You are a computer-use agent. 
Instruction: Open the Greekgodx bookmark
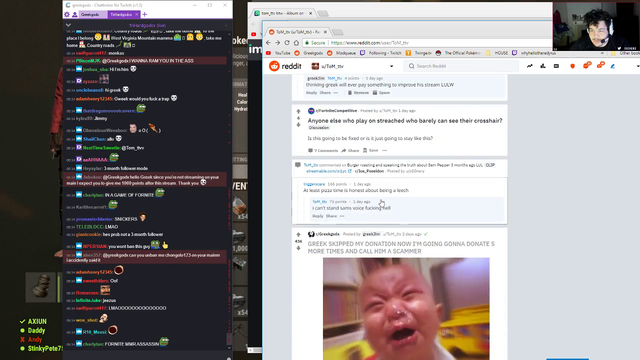pos(309,53)
